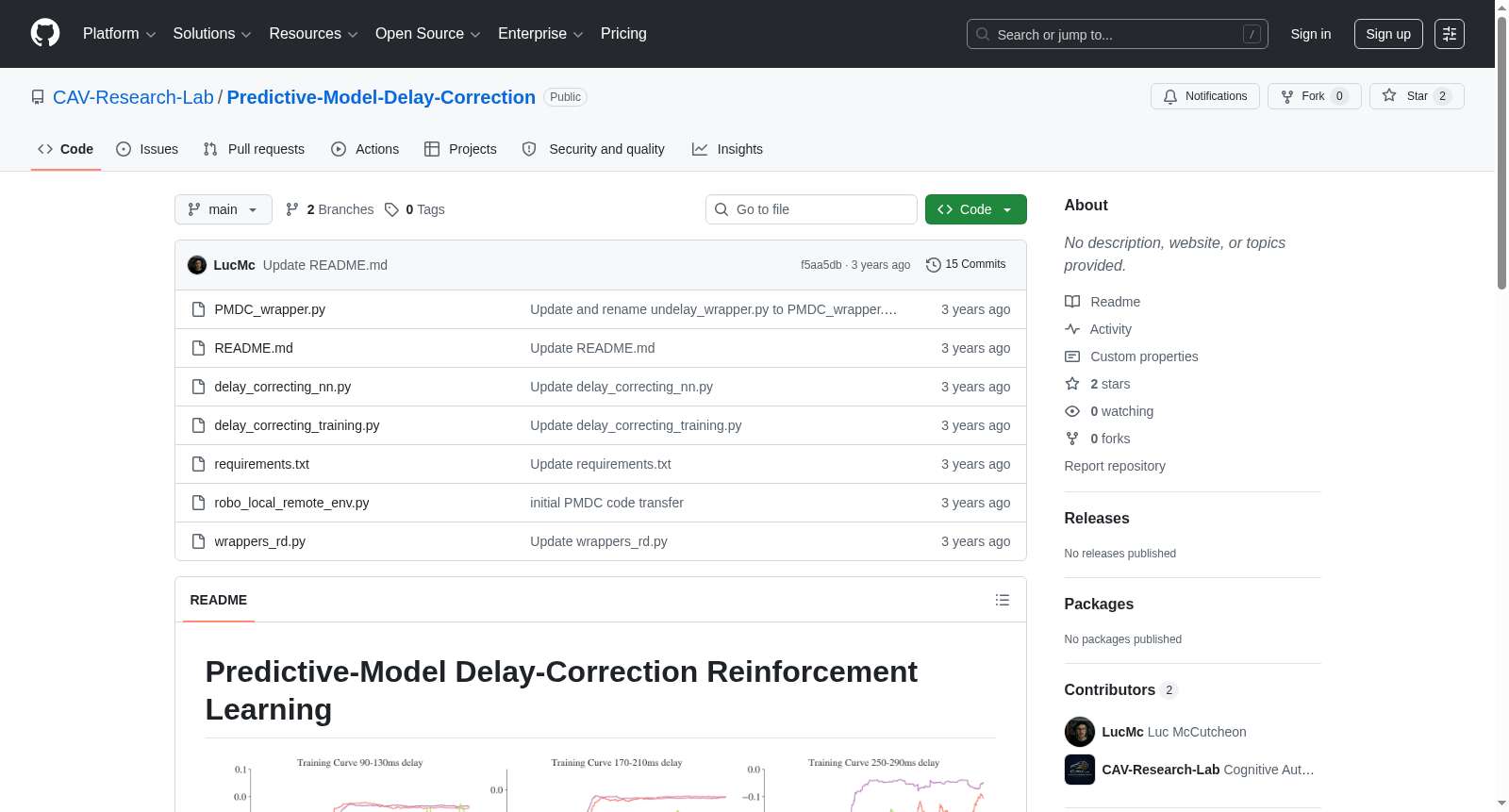The width and height of the screenshot is (1509, 812).
Task: Switch to the Code tab
Action: pos(66,149)
